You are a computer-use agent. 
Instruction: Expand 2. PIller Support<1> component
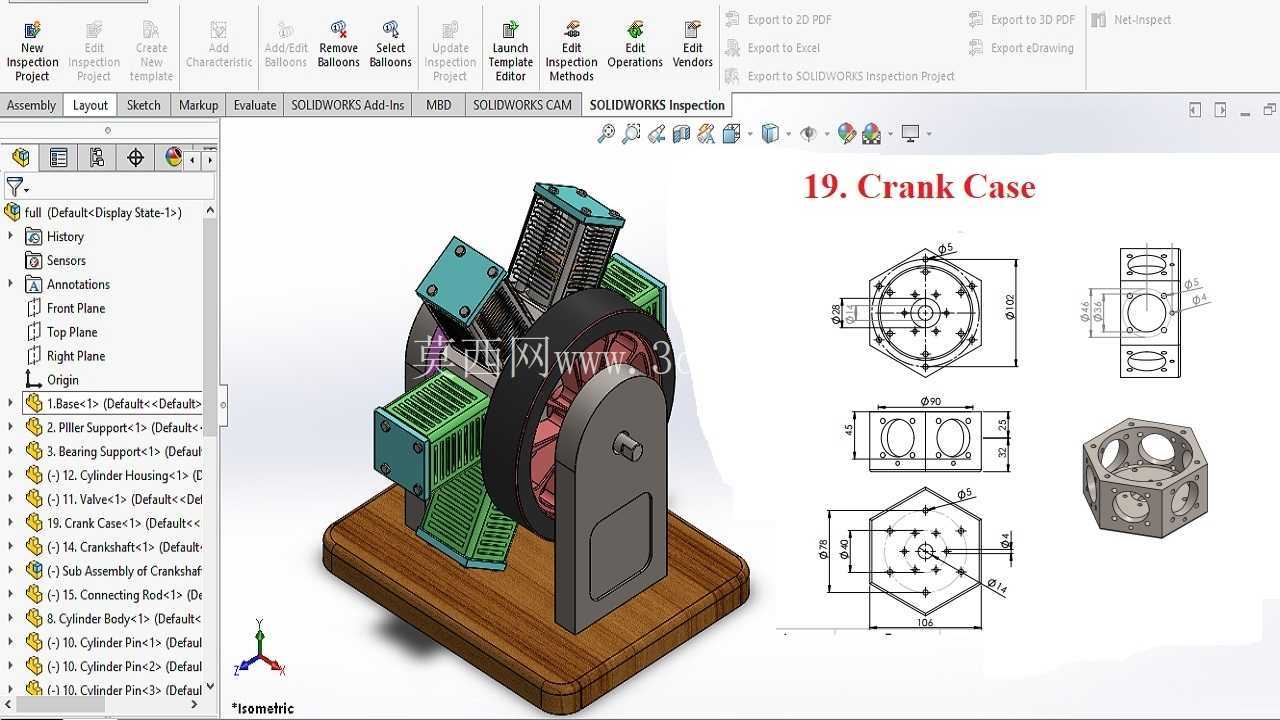pos(11,427)
